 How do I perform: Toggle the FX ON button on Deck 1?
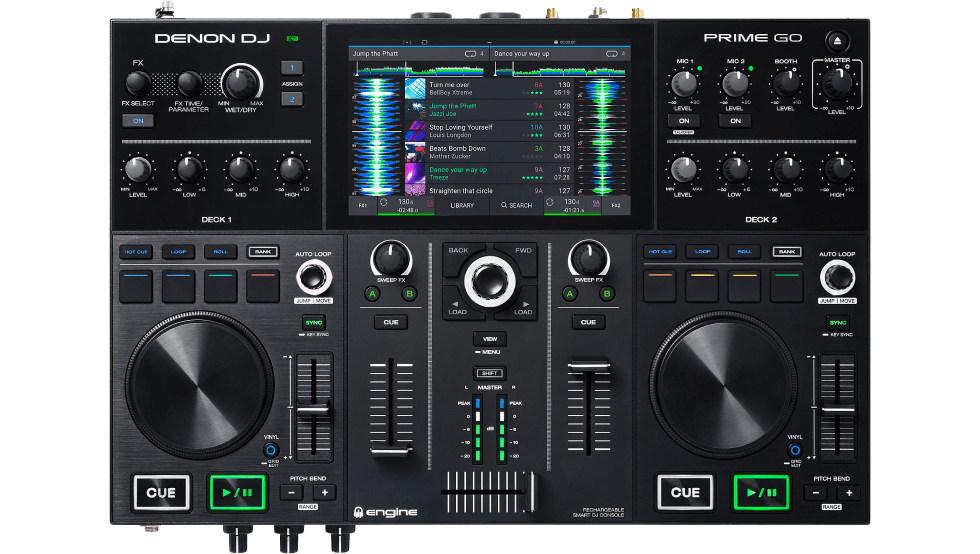(138, 120)
